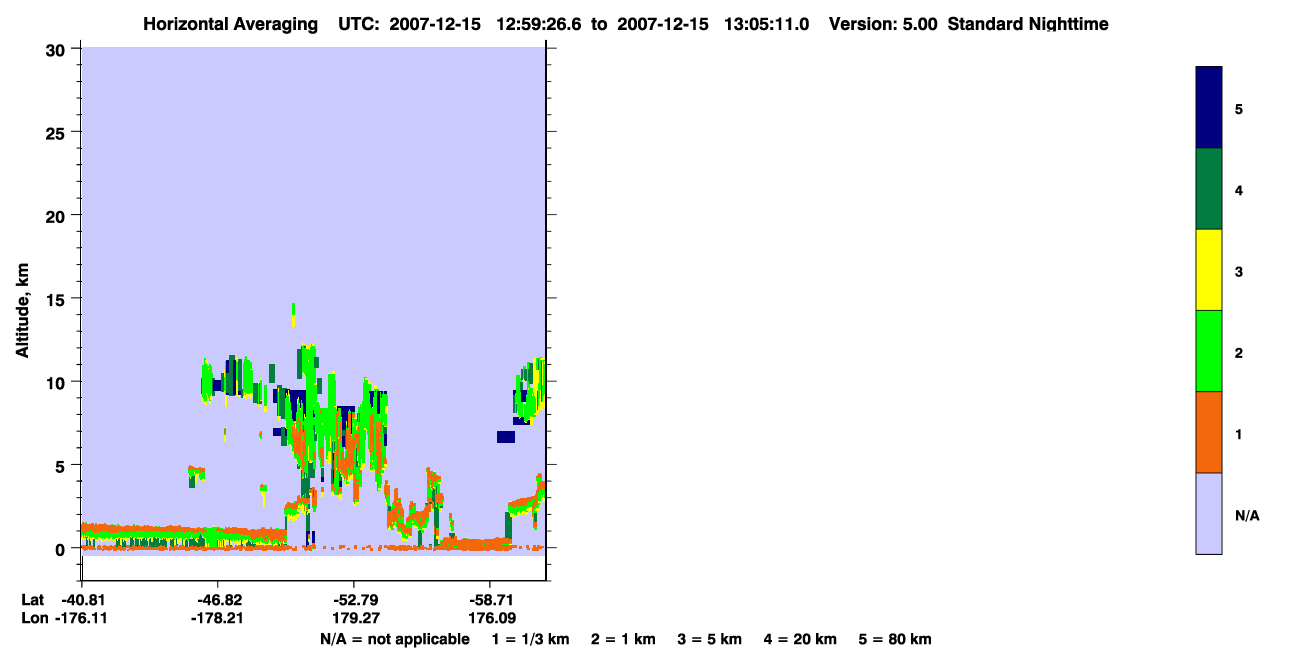Click the longitude value 179.27
1300x667 pixels.
354,619
